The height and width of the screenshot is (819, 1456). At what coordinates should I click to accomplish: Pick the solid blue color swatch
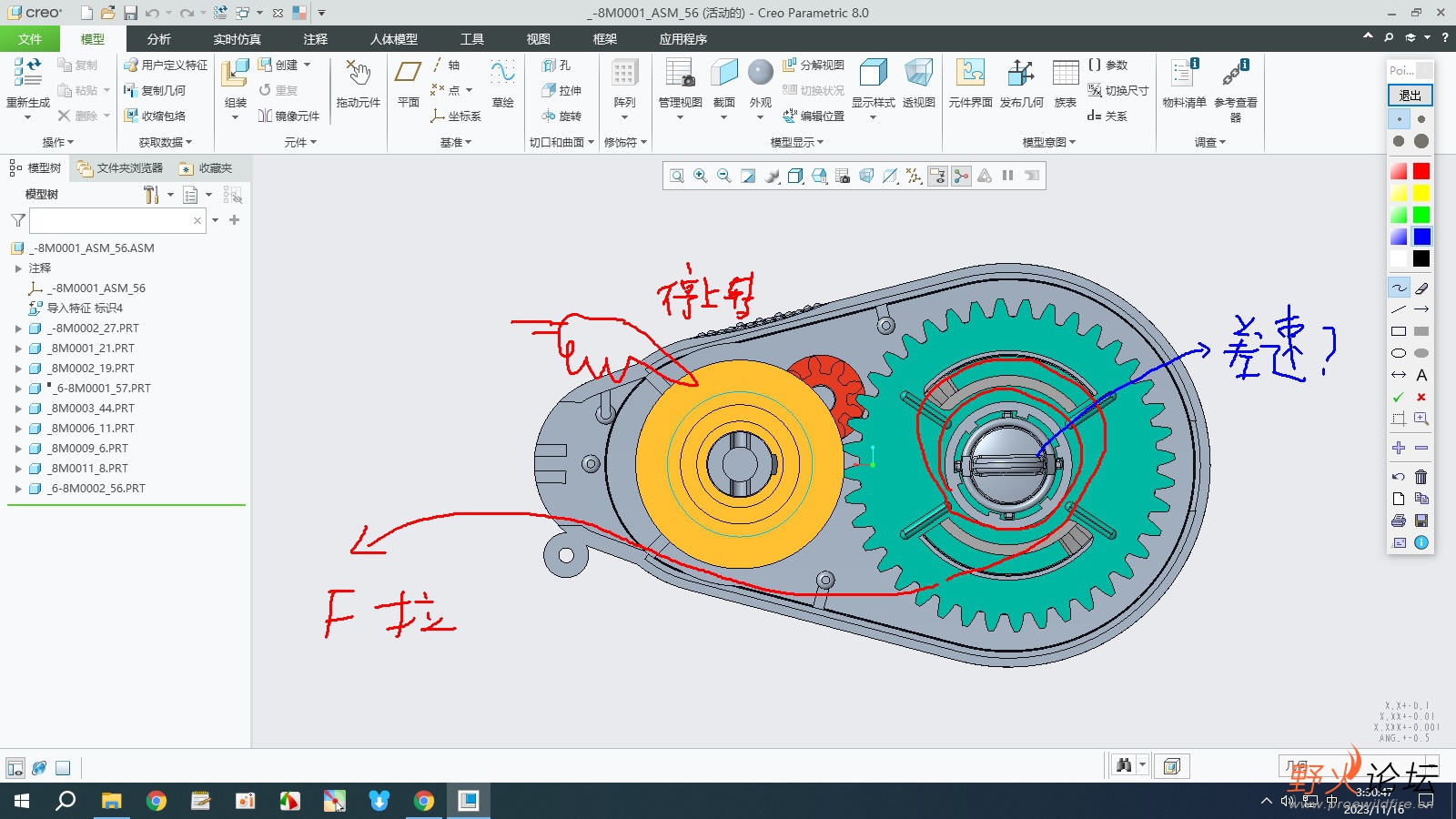(1421, 237)
